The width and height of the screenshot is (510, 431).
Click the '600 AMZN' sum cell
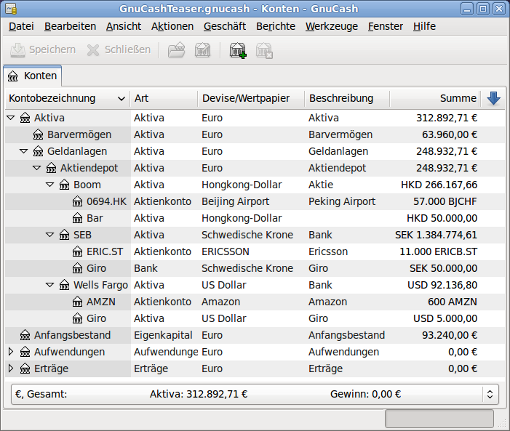click(x=452, y=302)
